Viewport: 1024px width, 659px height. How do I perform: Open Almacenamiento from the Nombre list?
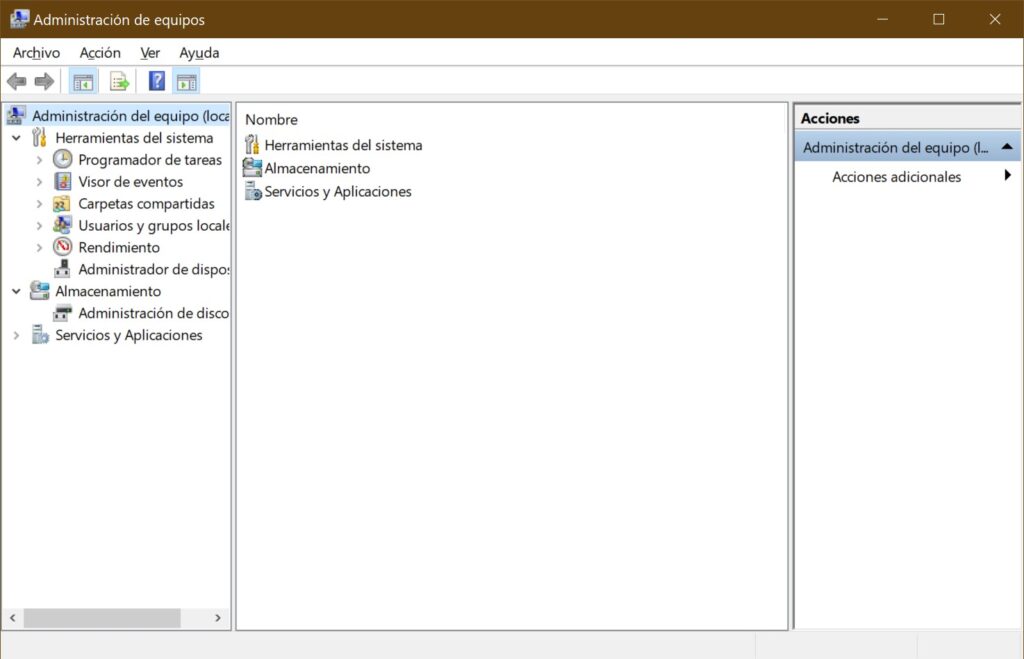317,168
